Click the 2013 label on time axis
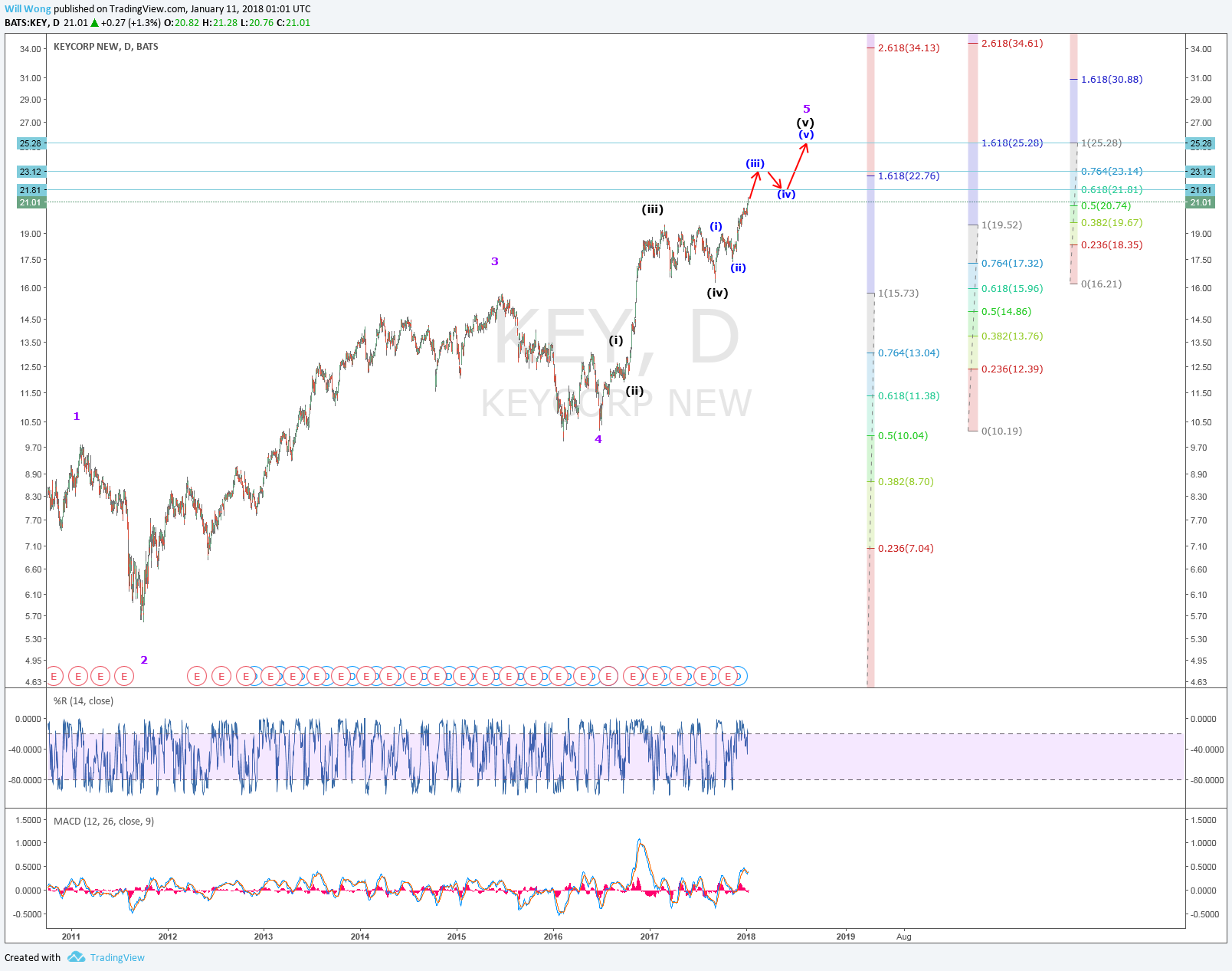Screen dimensions: 1232x971 click(x=264, y=937)
